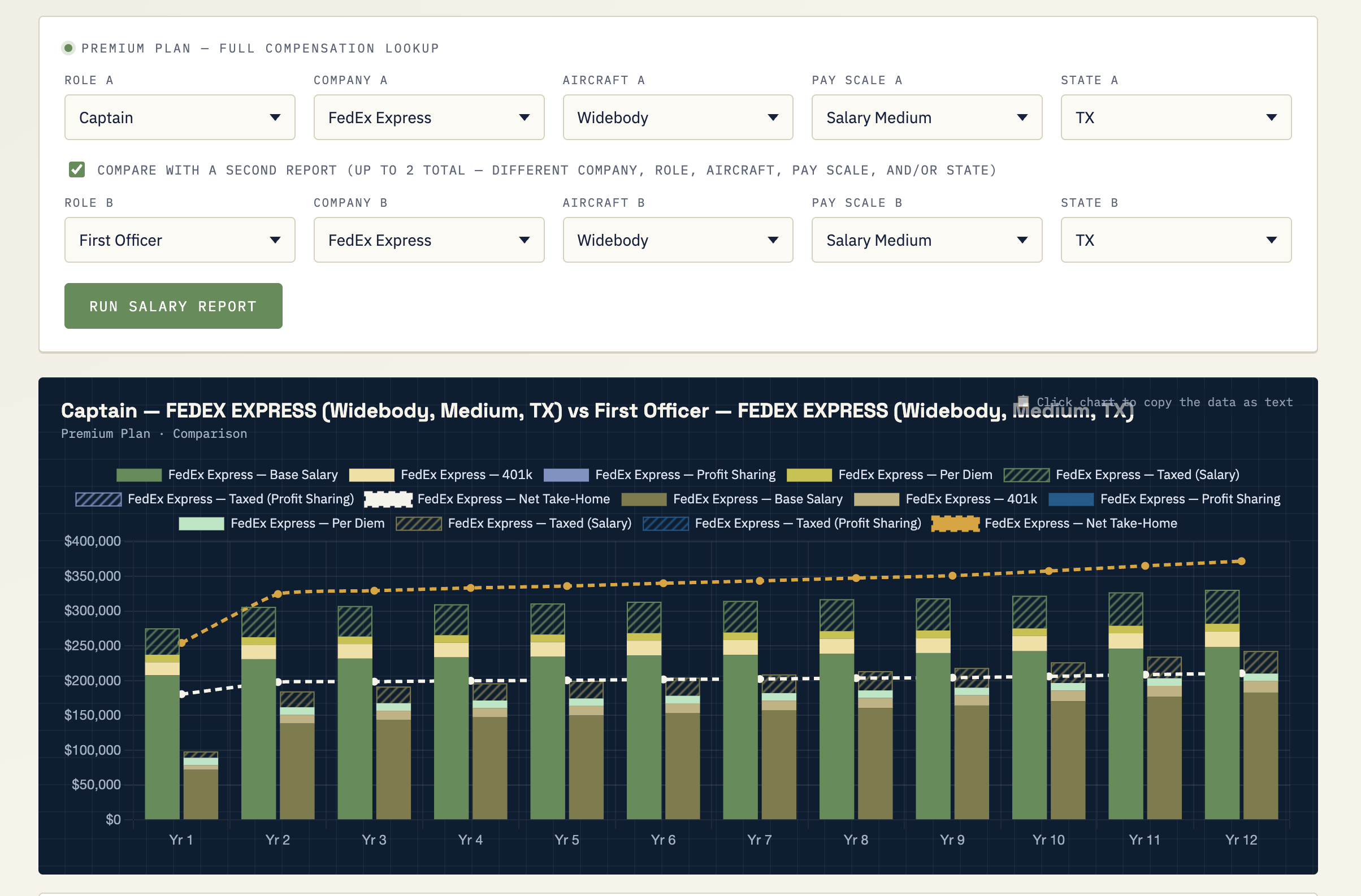Click the tan 401k legend swatch
Image resolution: width=1361 pixels, height=896 pixels.
tap(877, 499)
